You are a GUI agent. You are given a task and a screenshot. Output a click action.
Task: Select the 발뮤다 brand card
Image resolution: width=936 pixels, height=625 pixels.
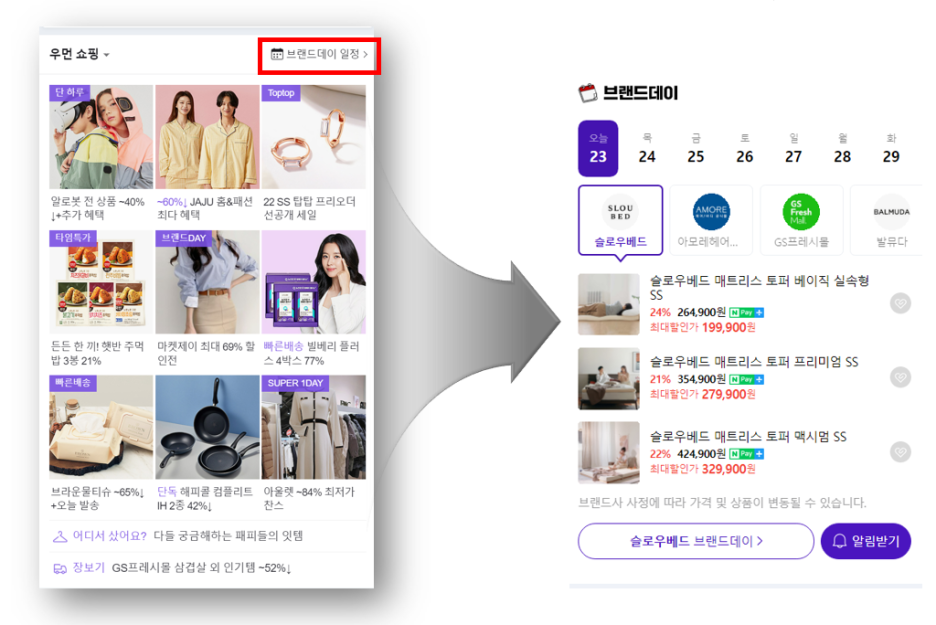click(888, 220)
